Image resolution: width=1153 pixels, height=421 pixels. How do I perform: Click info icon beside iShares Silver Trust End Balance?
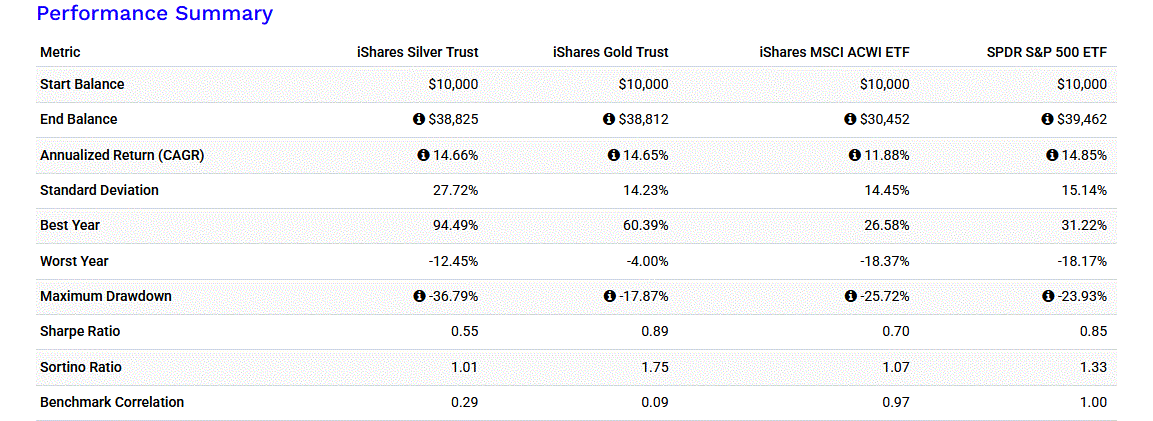tap(419, 120)
